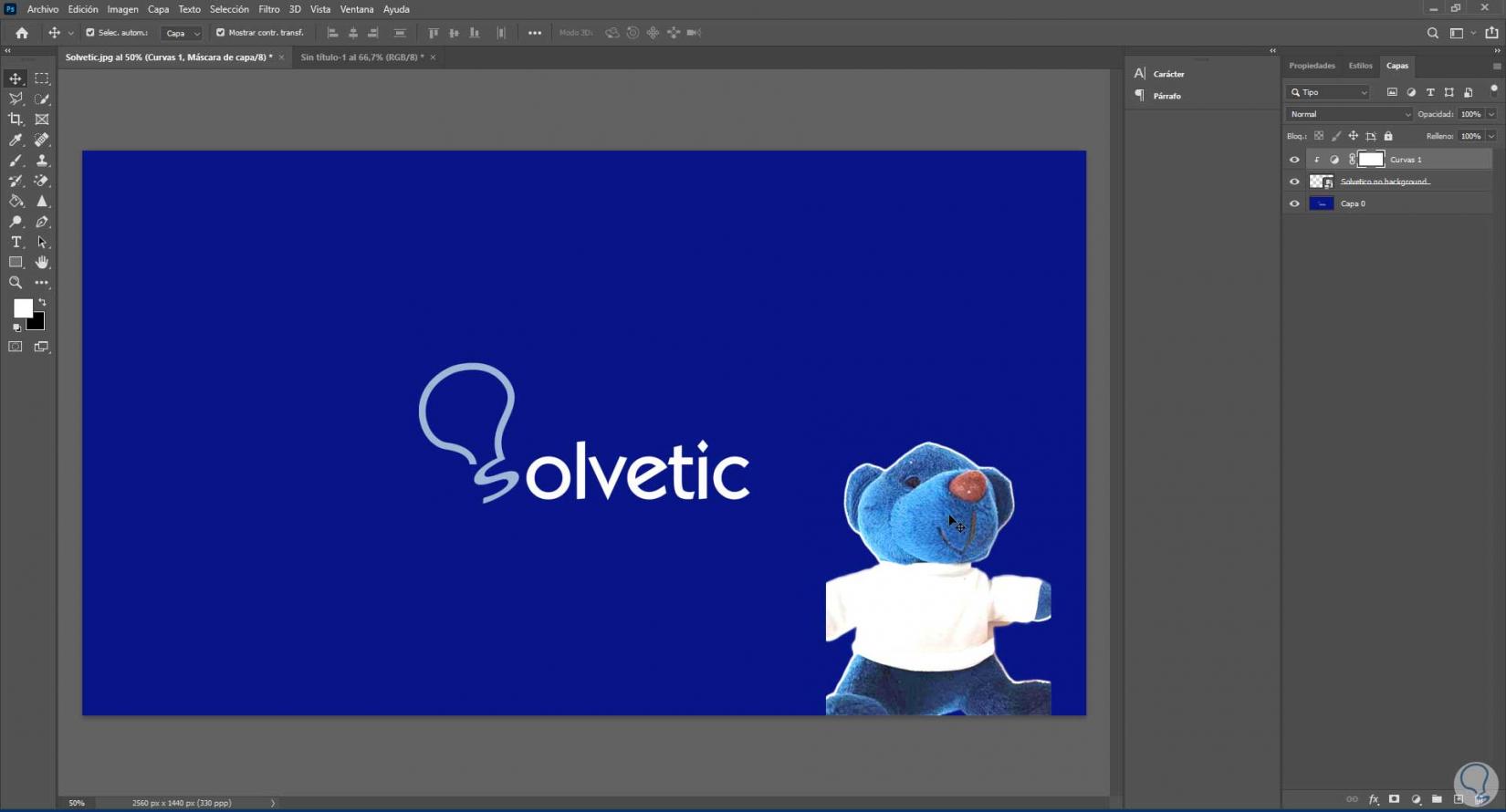Select the Path Selection arrow tool
This screenshot has width=1506, height=812.
[42, 242]
